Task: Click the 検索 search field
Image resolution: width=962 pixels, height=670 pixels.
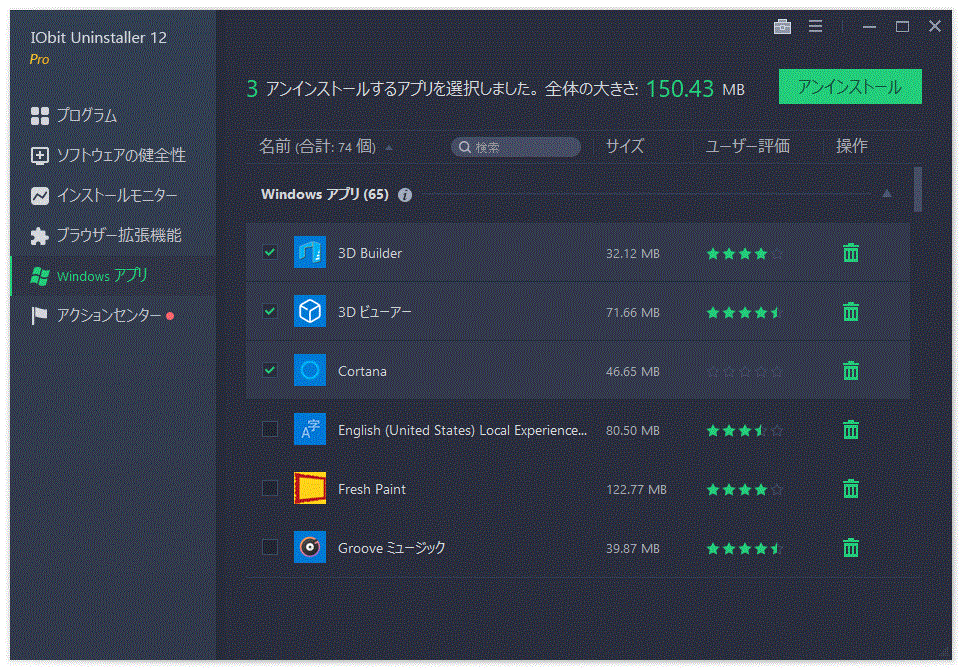Action: tap(515, 147)
